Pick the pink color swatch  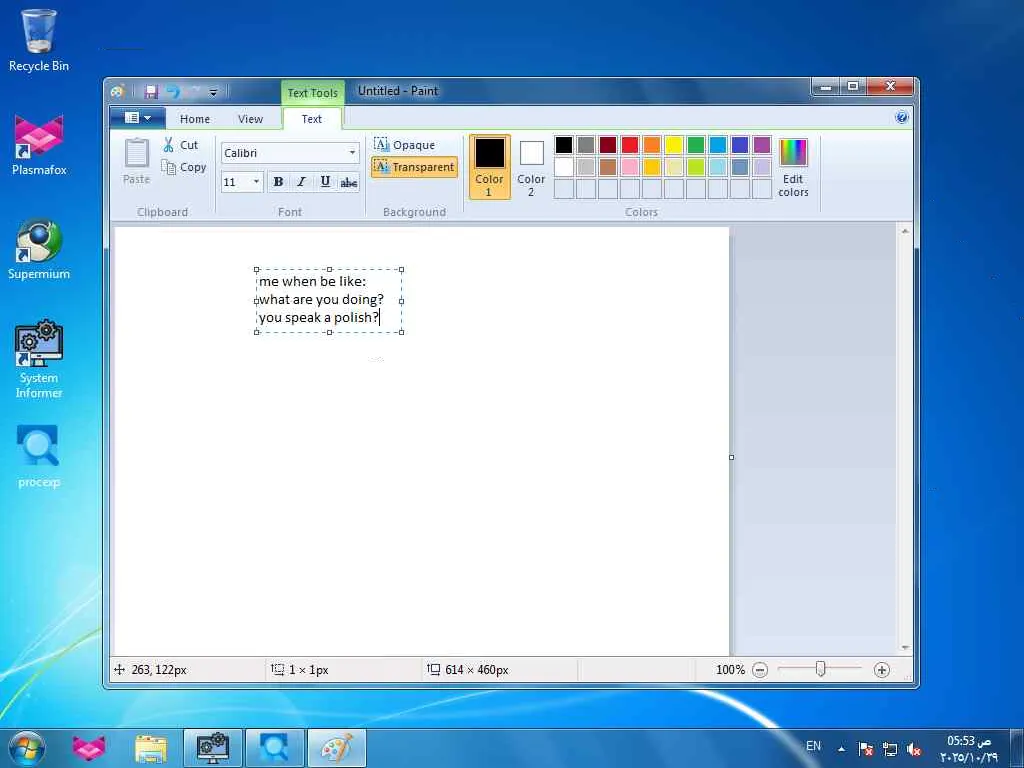tap(630, 167)
